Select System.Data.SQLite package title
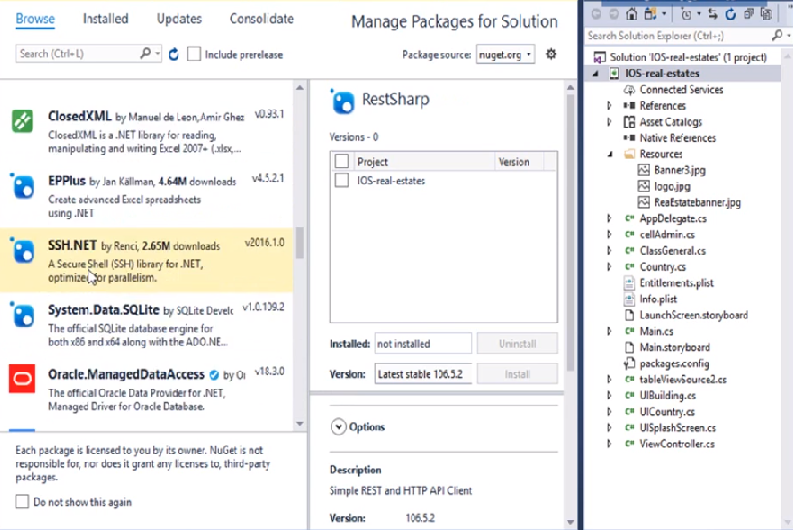793x530 pixels. (x=104, y=310)
